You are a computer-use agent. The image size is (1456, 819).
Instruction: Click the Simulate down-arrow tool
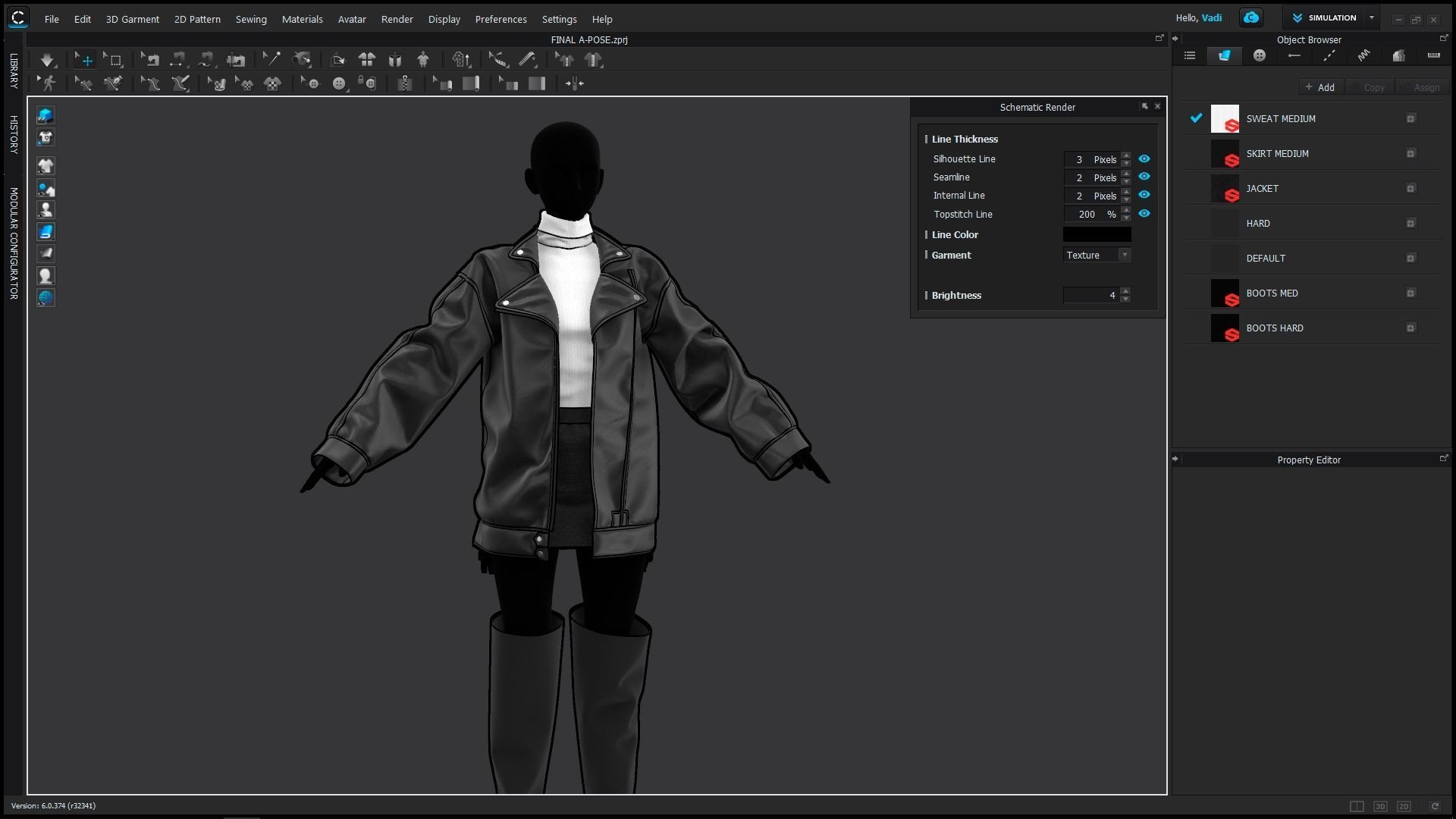coord(47,60)
